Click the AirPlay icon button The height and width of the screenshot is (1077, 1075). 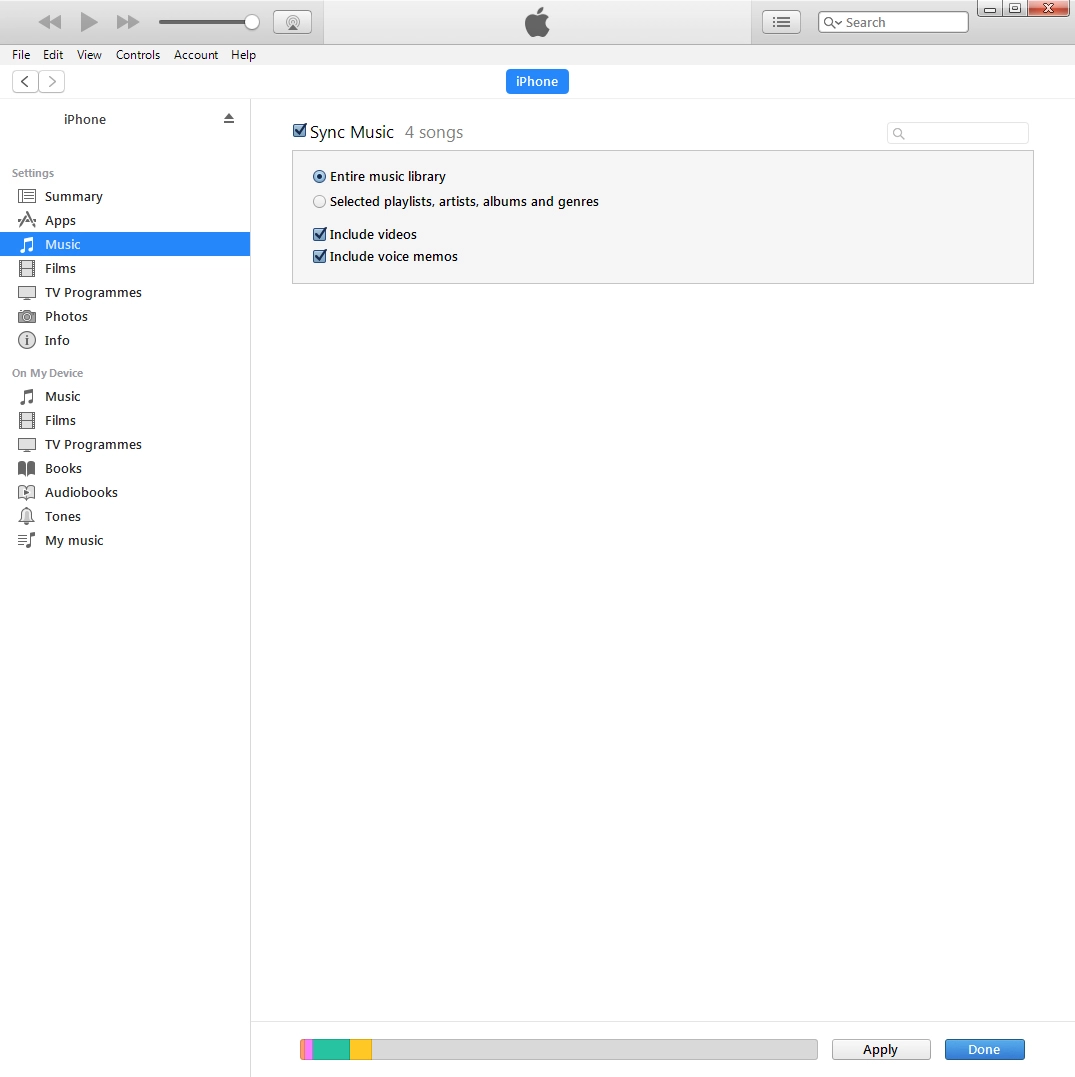coord(292,22)
